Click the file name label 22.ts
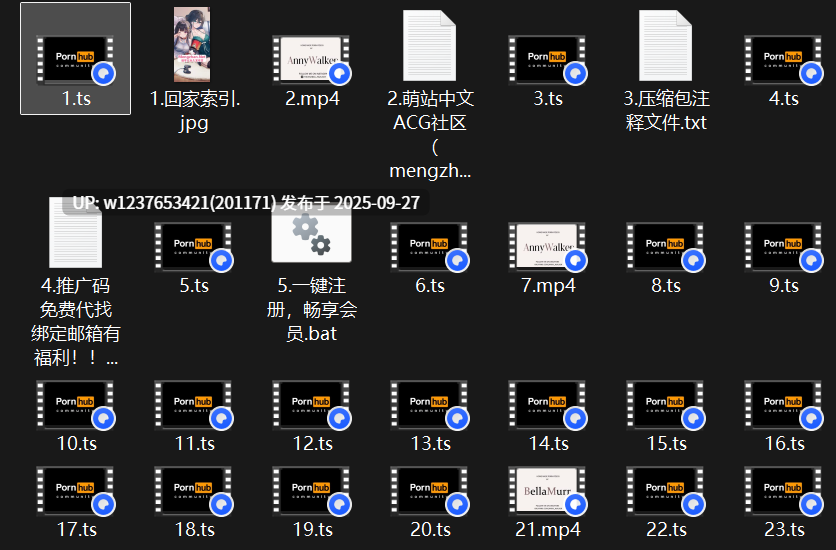836x550 pixels. click(x=667, y=530)
